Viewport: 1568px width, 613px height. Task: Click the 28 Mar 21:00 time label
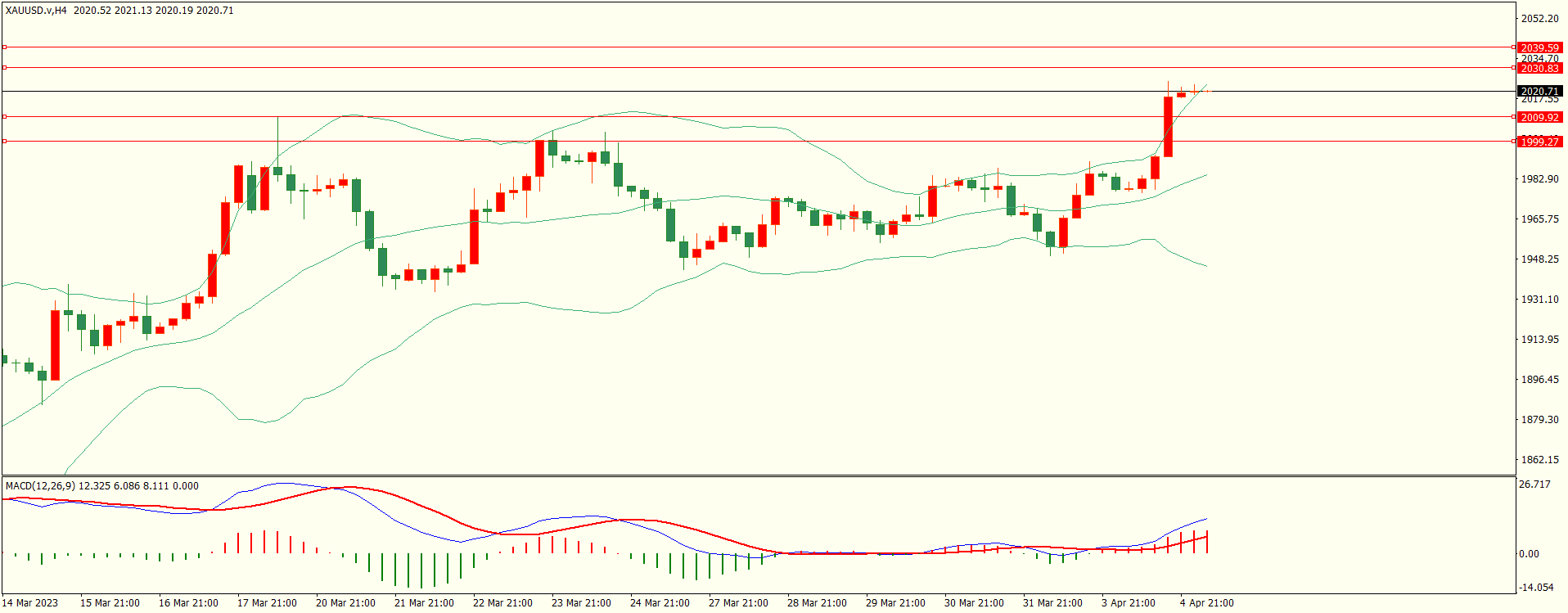(x=817, y=603)
